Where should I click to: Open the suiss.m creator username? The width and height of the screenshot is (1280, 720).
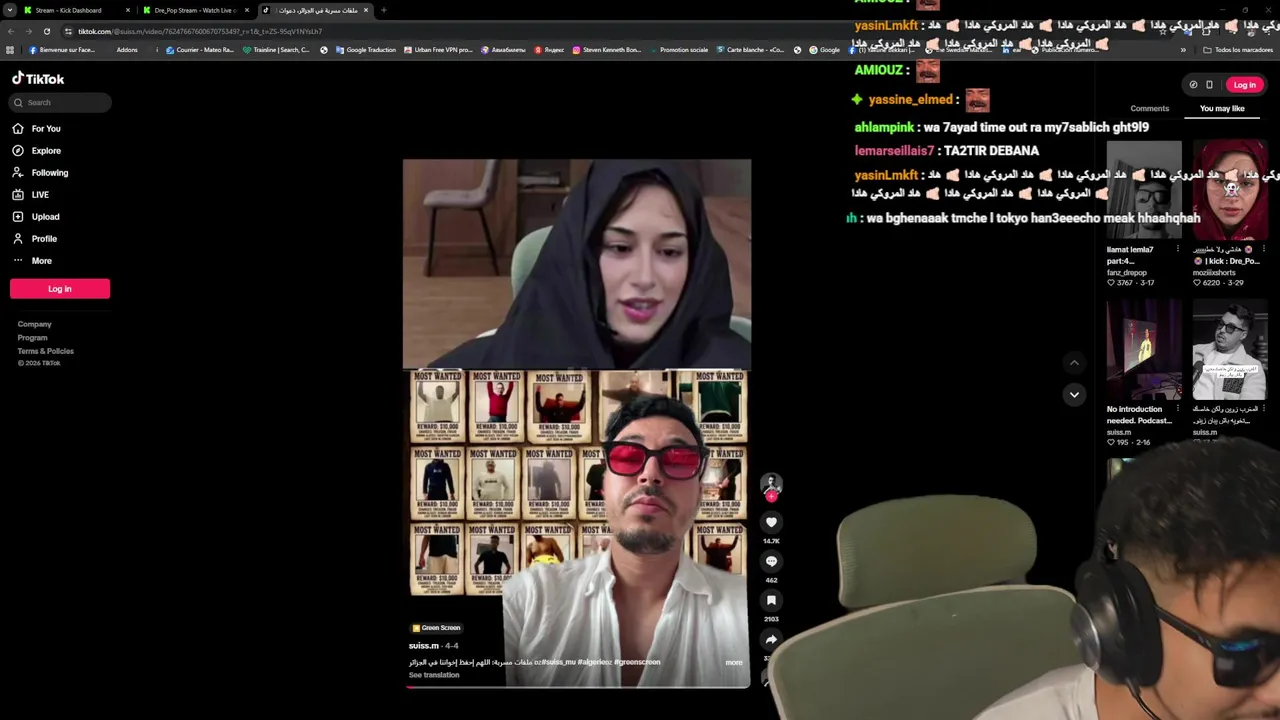pyautogui.click(x=424, y=646)
